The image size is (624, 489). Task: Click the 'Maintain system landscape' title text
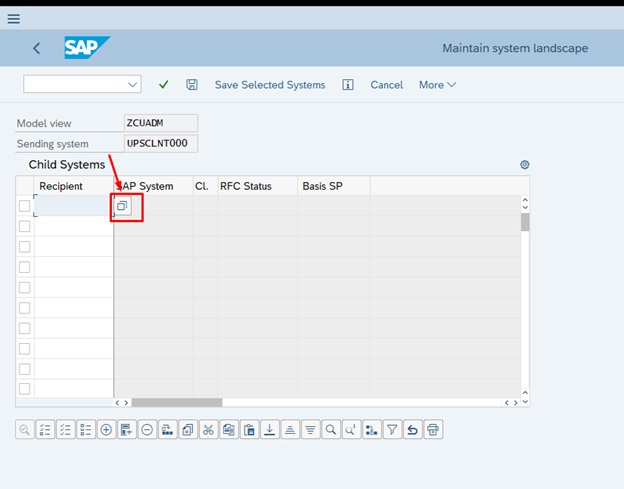(515, 48)
